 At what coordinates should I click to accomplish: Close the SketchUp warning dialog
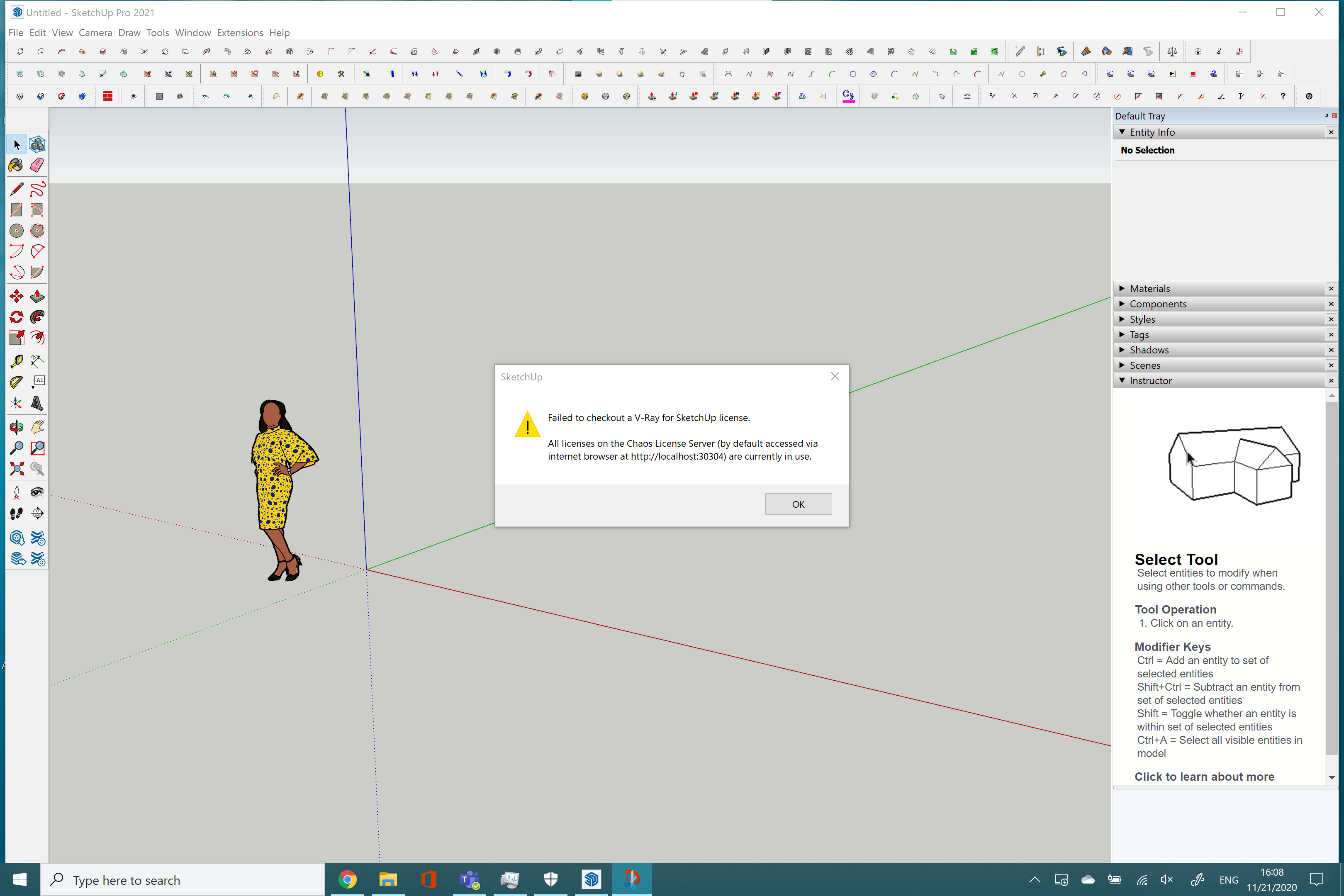point(835,377)
